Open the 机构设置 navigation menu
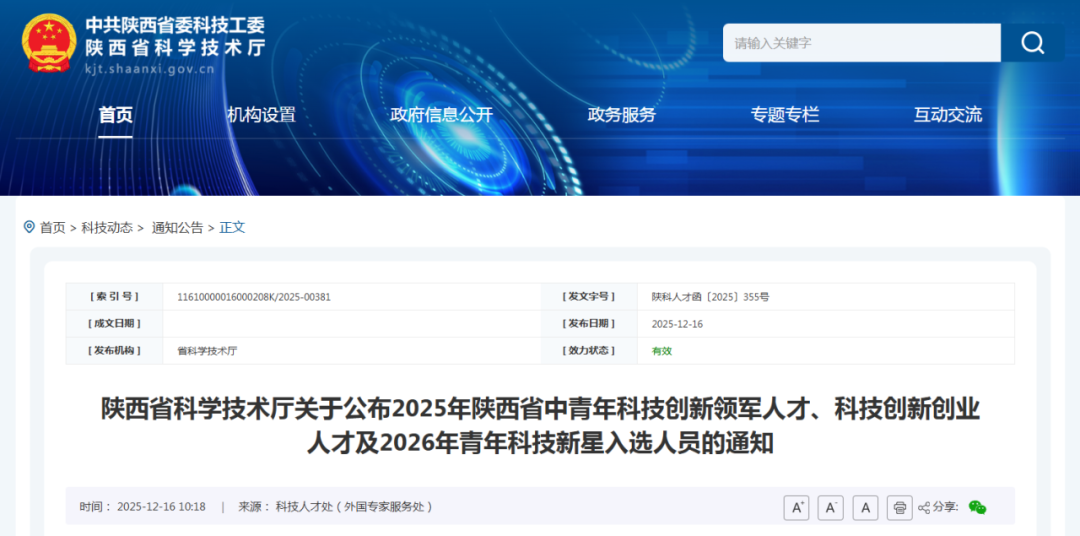Screen dimensions: 1080x536 262,115
